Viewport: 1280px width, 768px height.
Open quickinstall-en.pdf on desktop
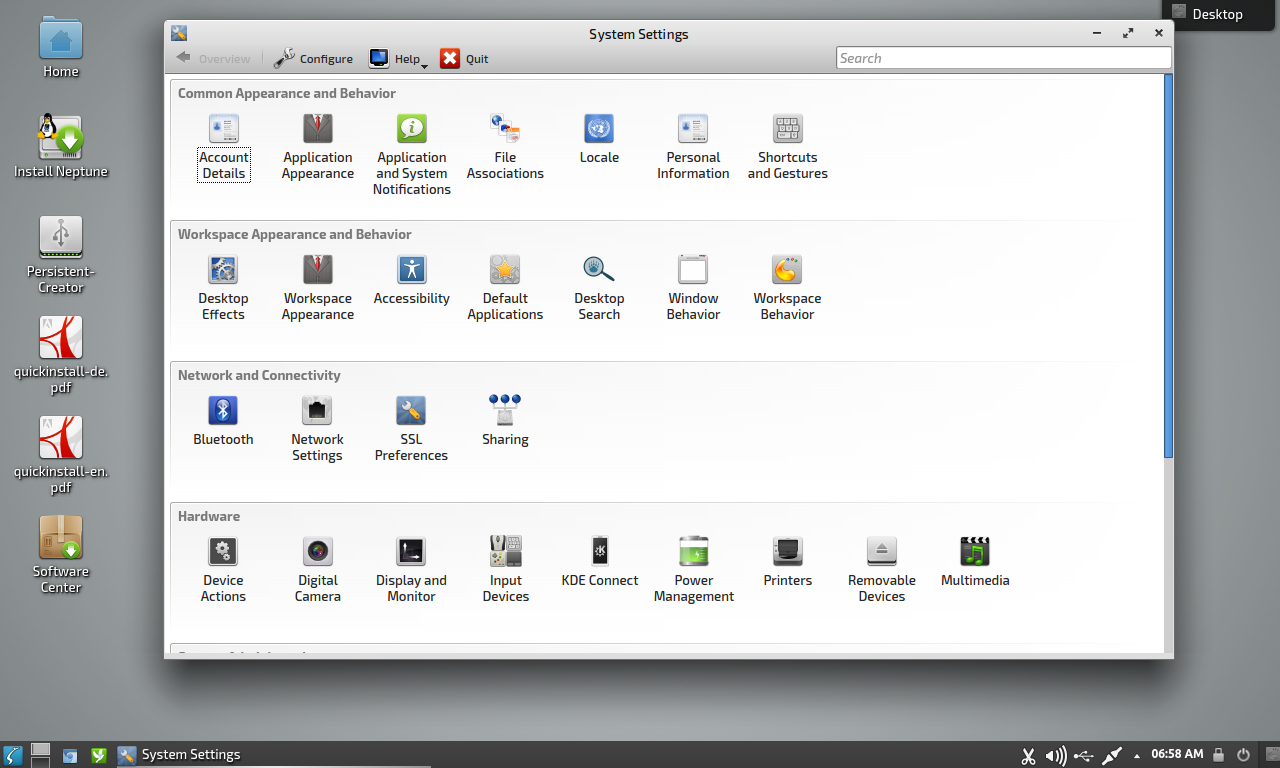[x=61, y=454]
